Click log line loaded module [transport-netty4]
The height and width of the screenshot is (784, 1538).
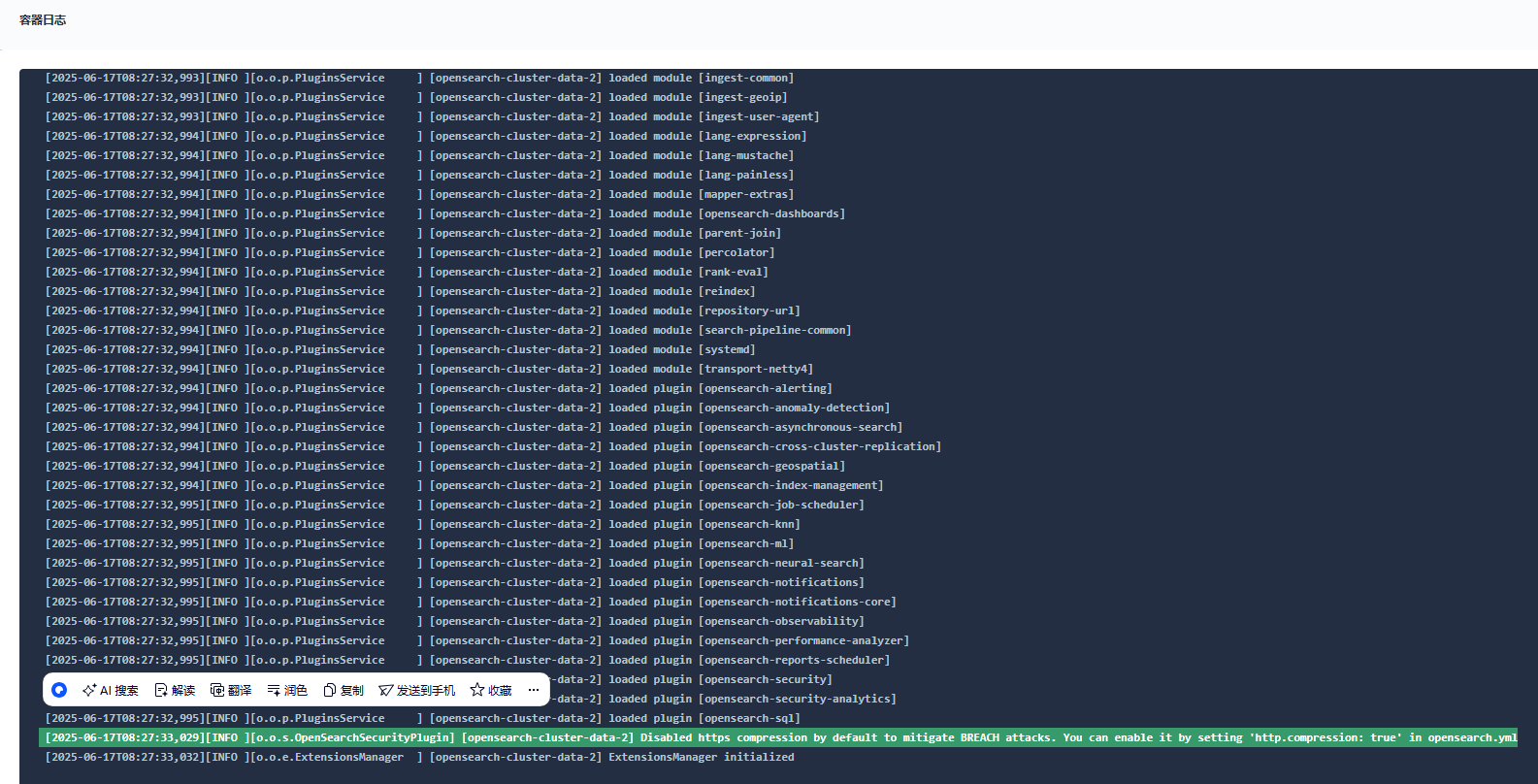coord(430,369)
